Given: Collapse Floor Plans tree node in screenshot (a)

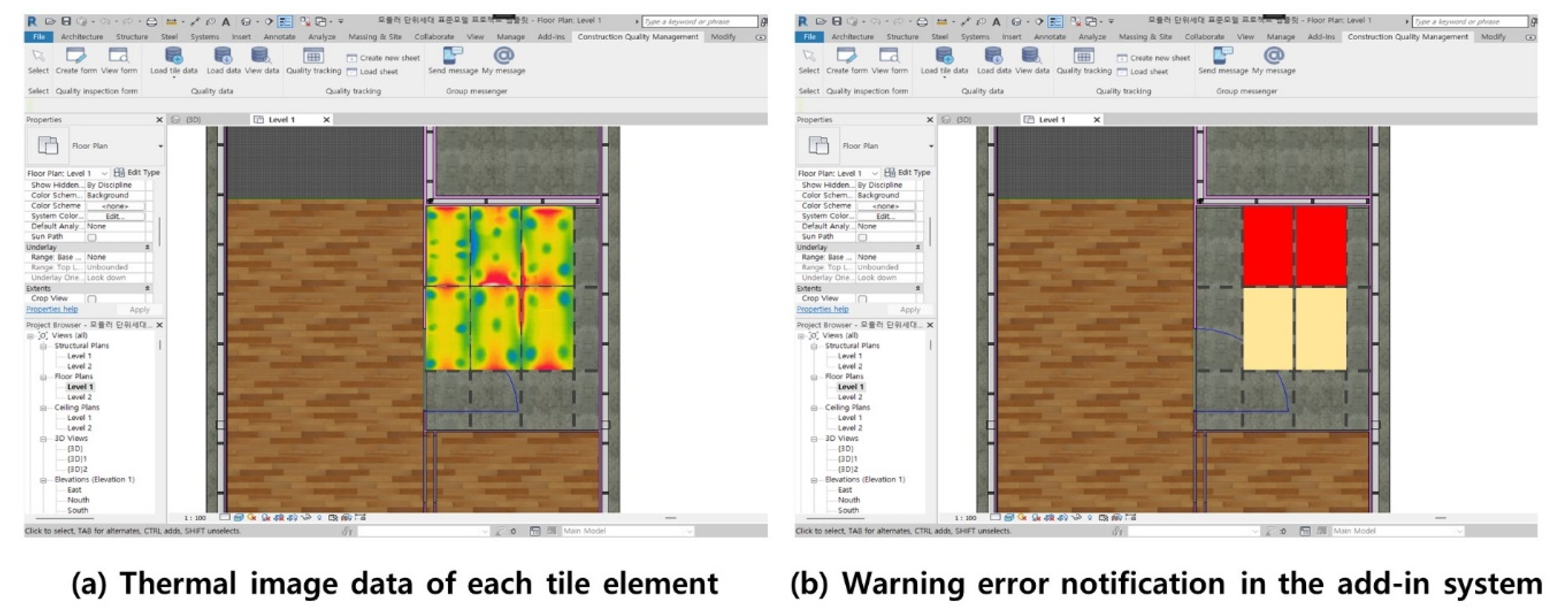Looking at the screenshot, I should point(43,377).
